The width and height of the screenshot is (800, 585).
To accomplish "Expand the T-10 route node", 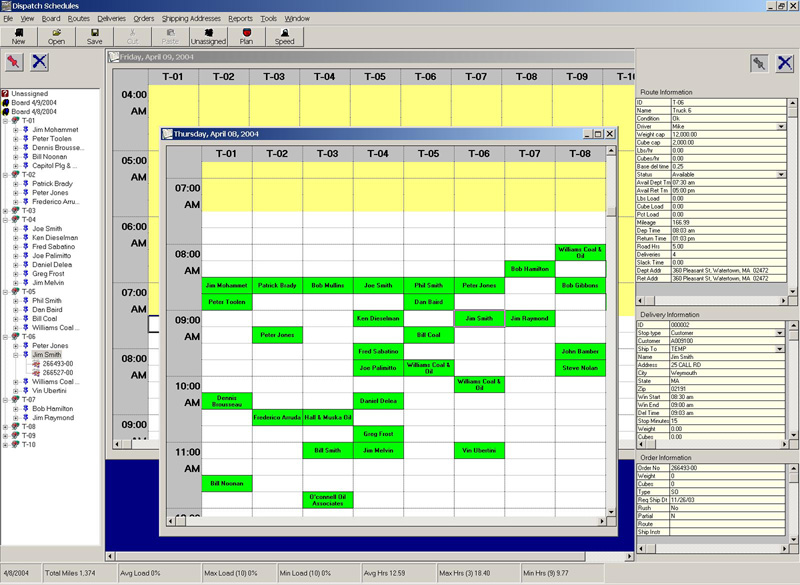I will point(6,445).
